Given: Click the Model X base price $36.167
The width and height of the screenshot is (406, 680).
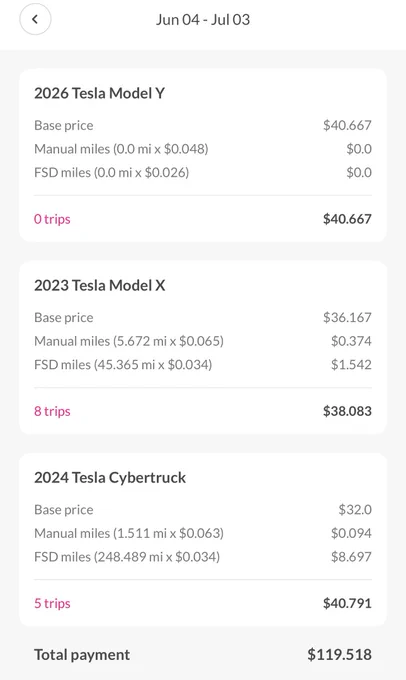Looking at the screenshot, I should [x=347, y=317].
